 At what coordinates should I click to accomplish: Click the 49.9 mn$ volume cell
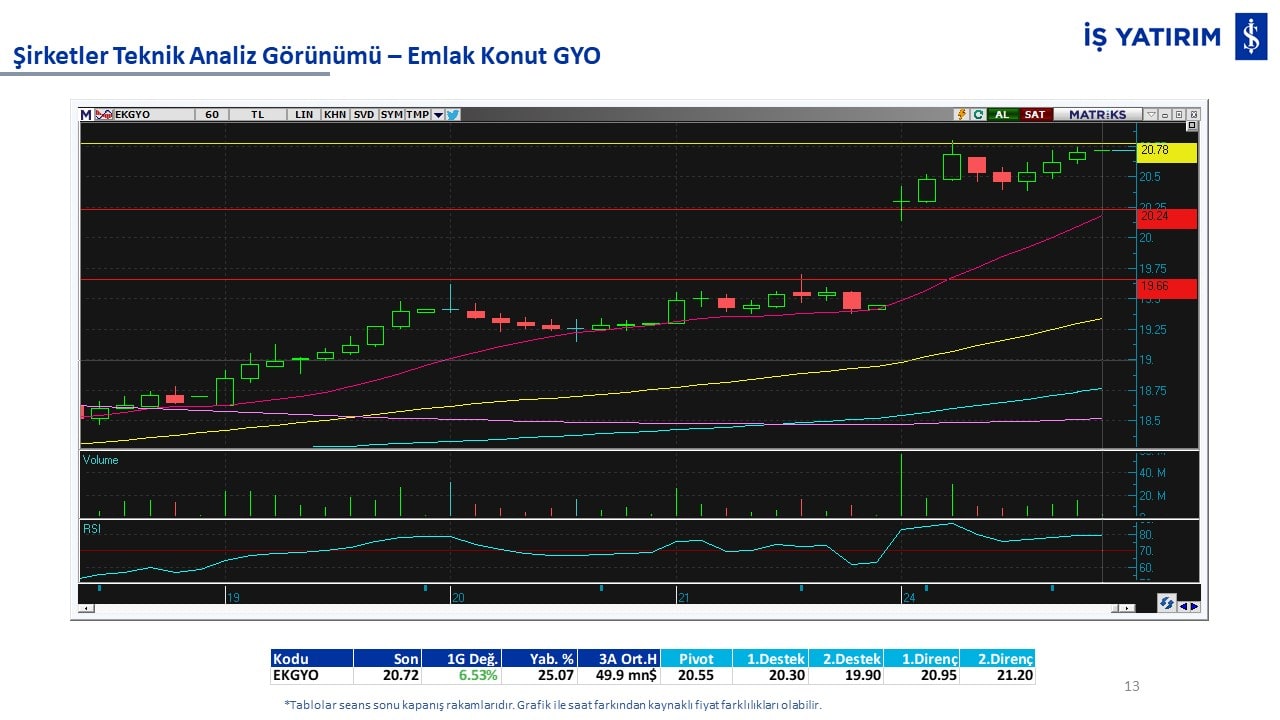coord(619,676)
